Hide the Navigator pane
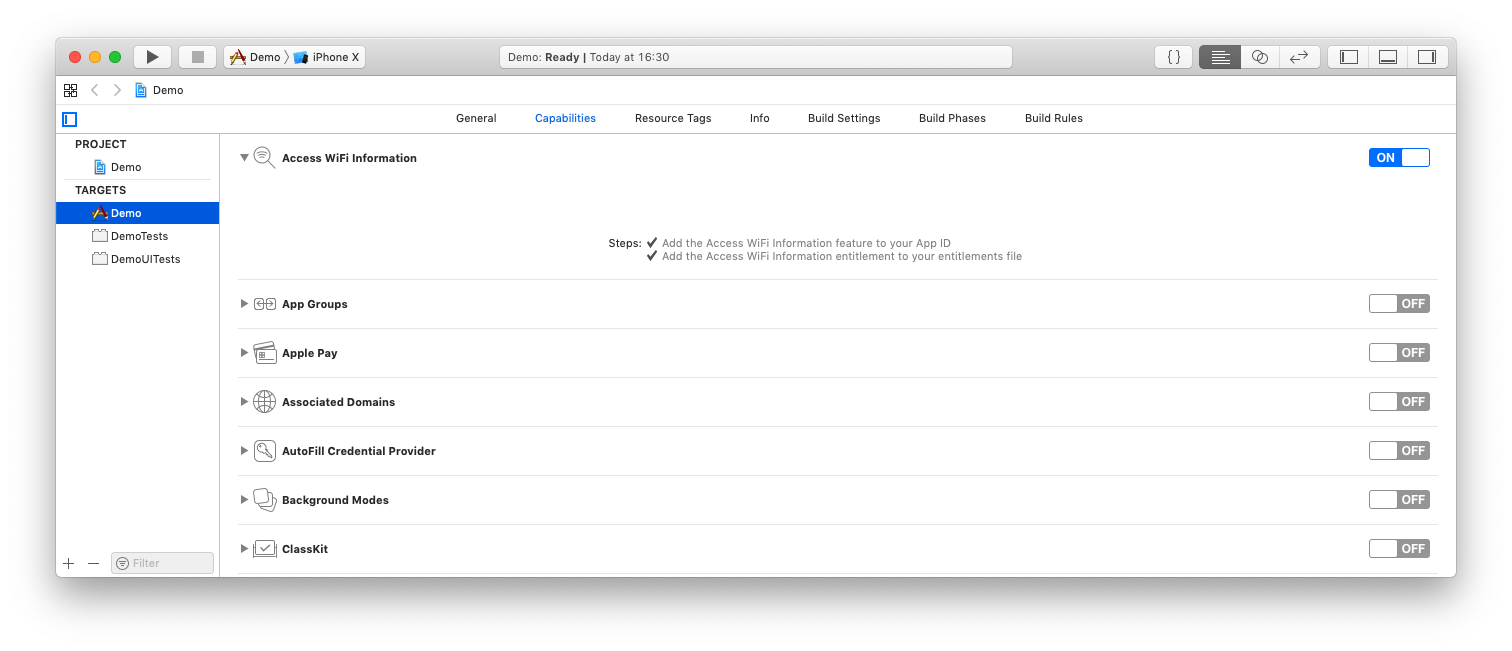1512x651 pixels. pyautogui.click(x=1349, y=57)
